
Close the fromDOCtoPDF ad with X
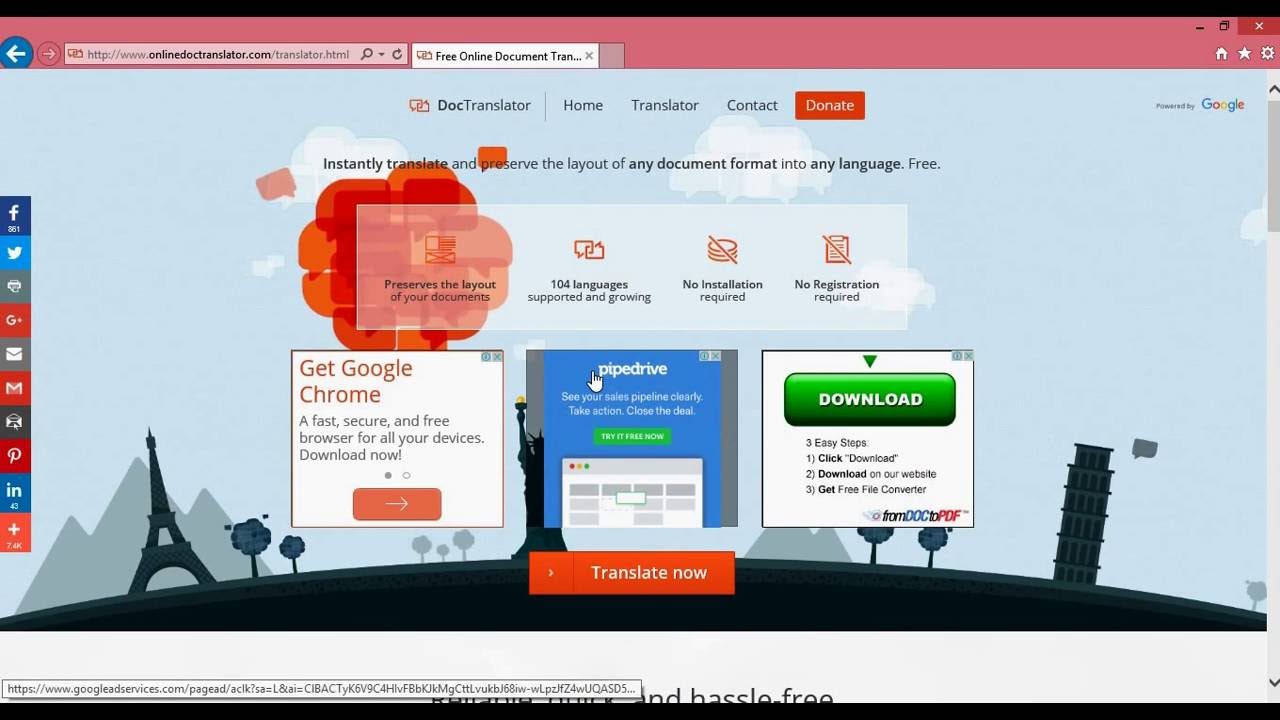click(968, 356)
